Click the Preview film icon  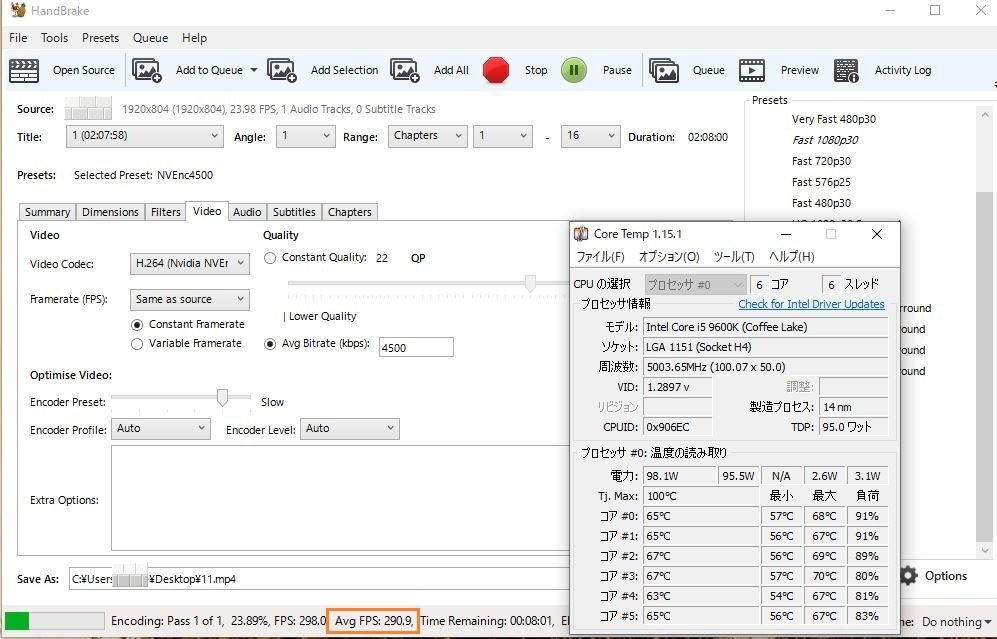tap(752, 71)
